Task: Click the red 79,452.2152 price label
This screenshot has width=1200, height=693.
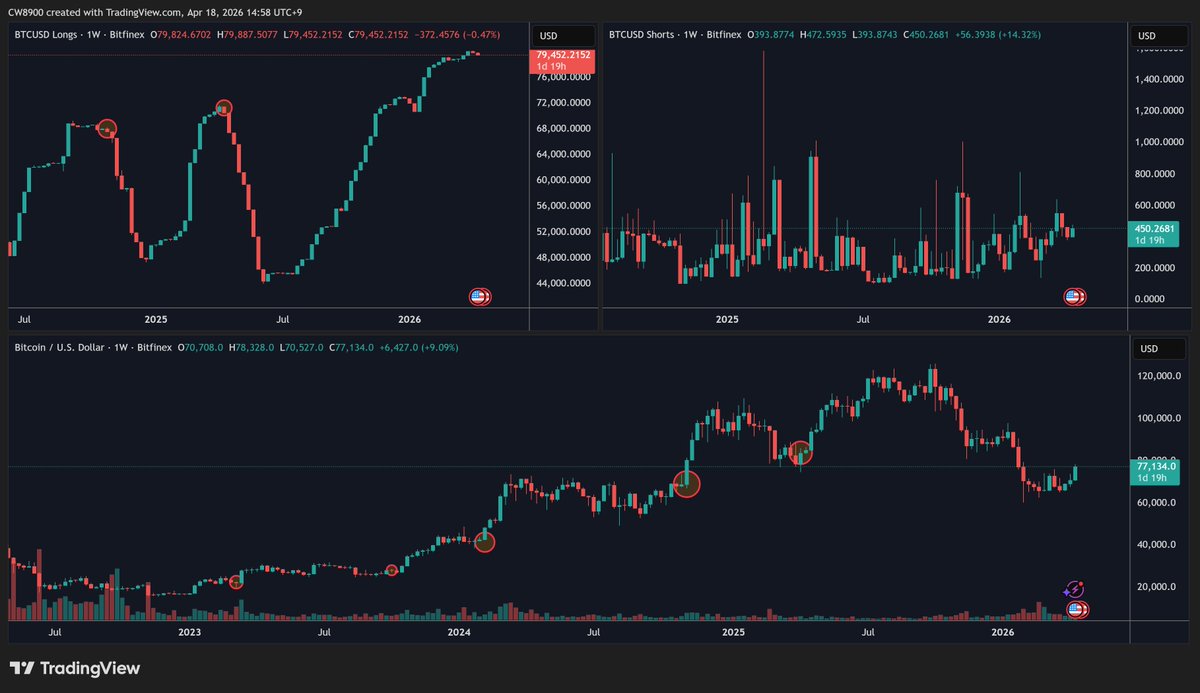Action: tap(562, 56)
